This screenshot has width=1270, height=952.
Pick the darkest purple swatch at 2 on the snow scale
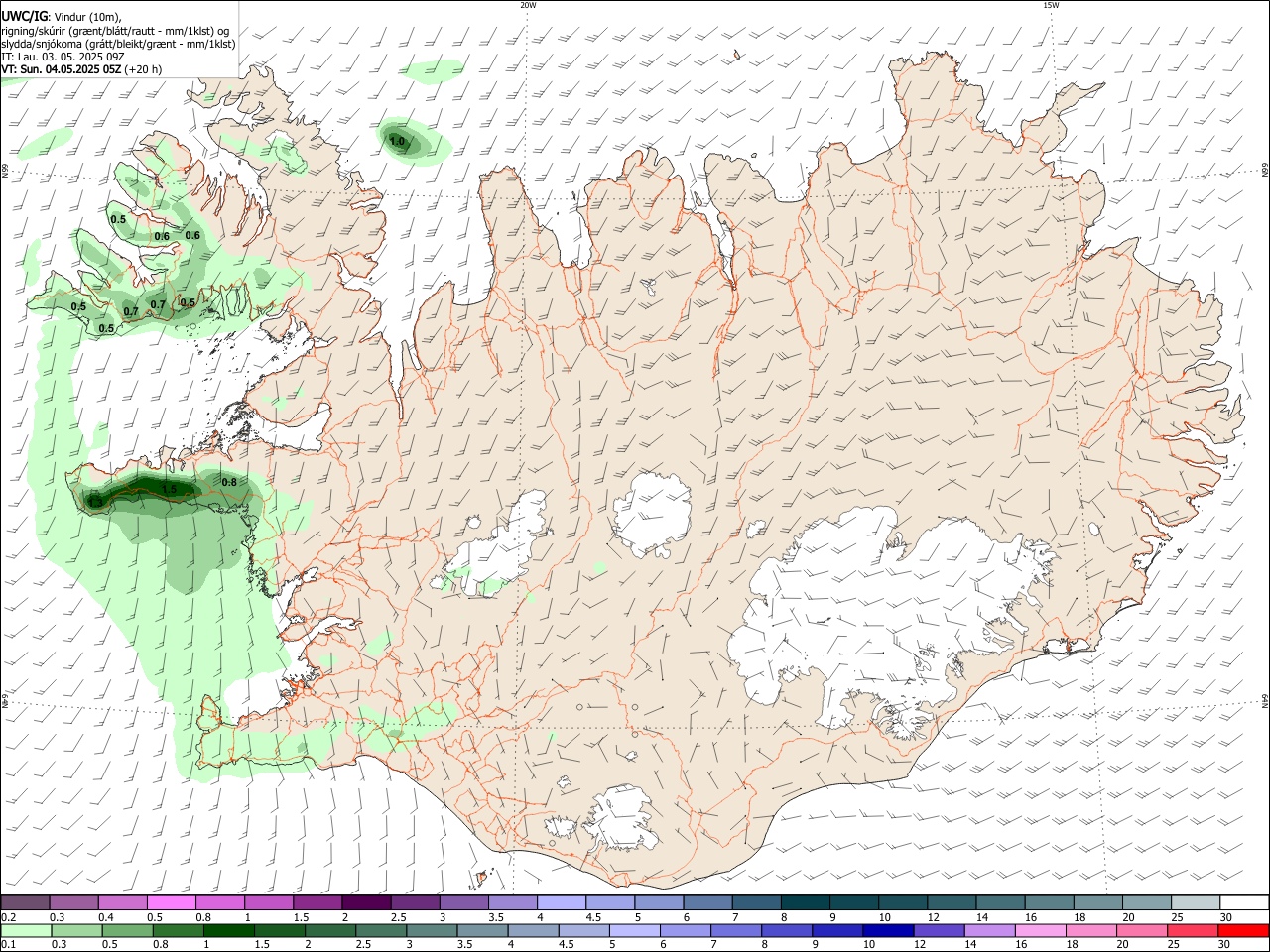click(x=365, y=903)
